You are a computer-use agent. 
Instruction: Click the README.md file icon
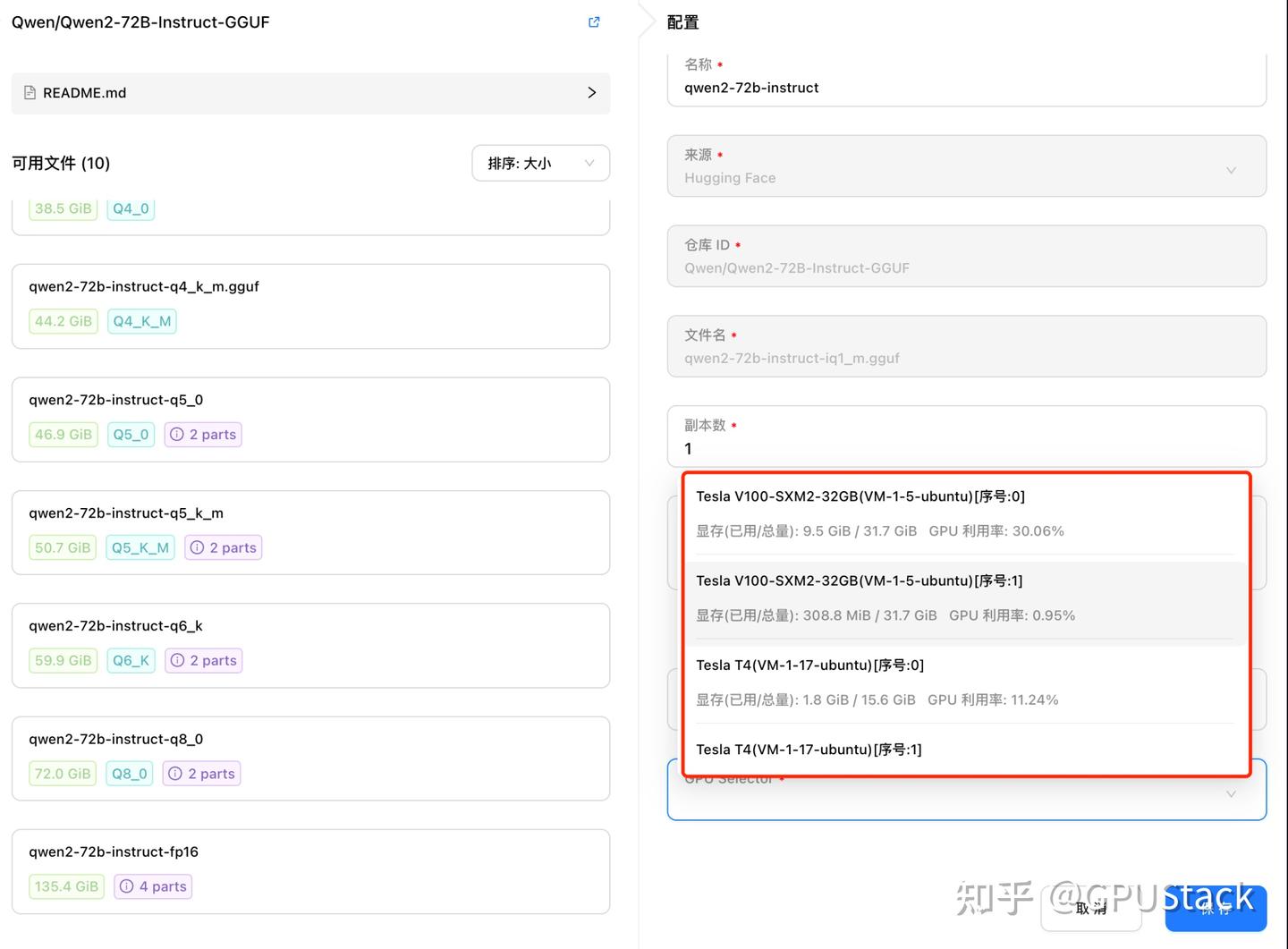pos(30,93)
